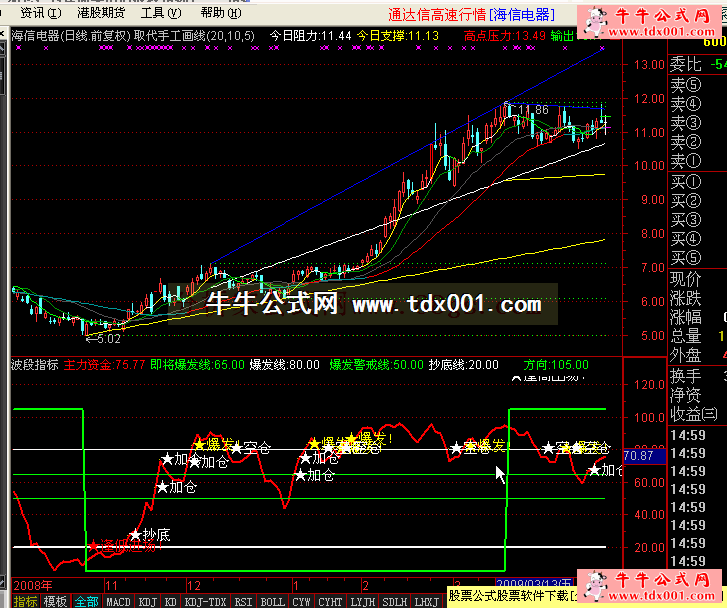Click the chart title 海信电器(日线.前复权)
This screenshot has width=727, height=608.
pyautogui.click(x=71, y=36)
